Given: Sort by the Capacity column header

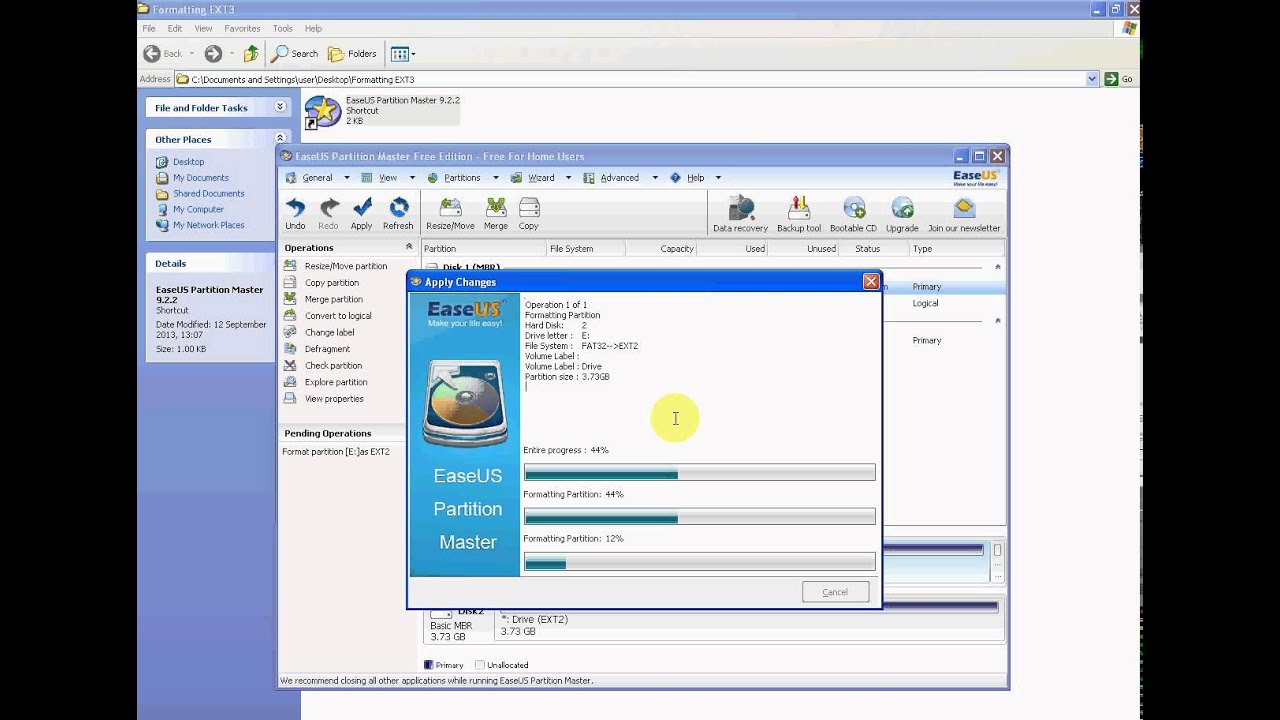Looking at the screenshot, I should pos(661,249).
